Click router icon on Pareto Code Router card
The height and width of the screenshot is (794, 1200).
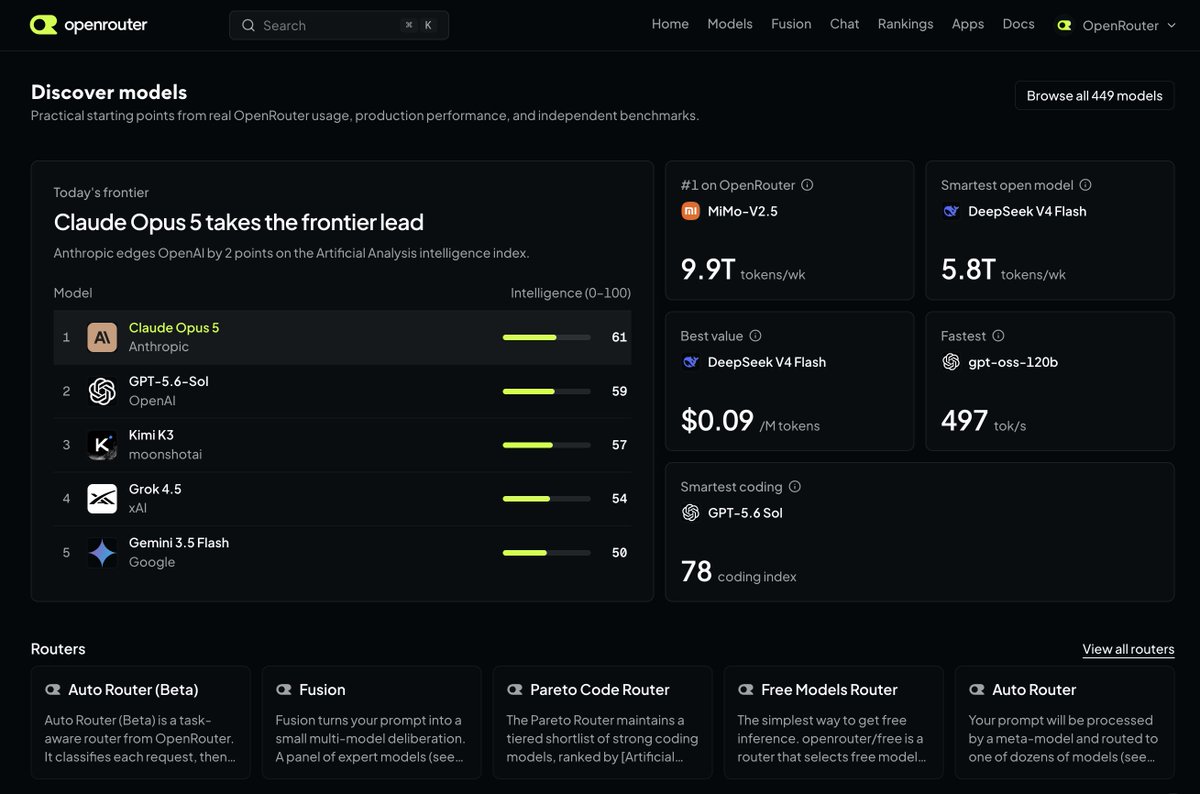(x=515, y=690)
